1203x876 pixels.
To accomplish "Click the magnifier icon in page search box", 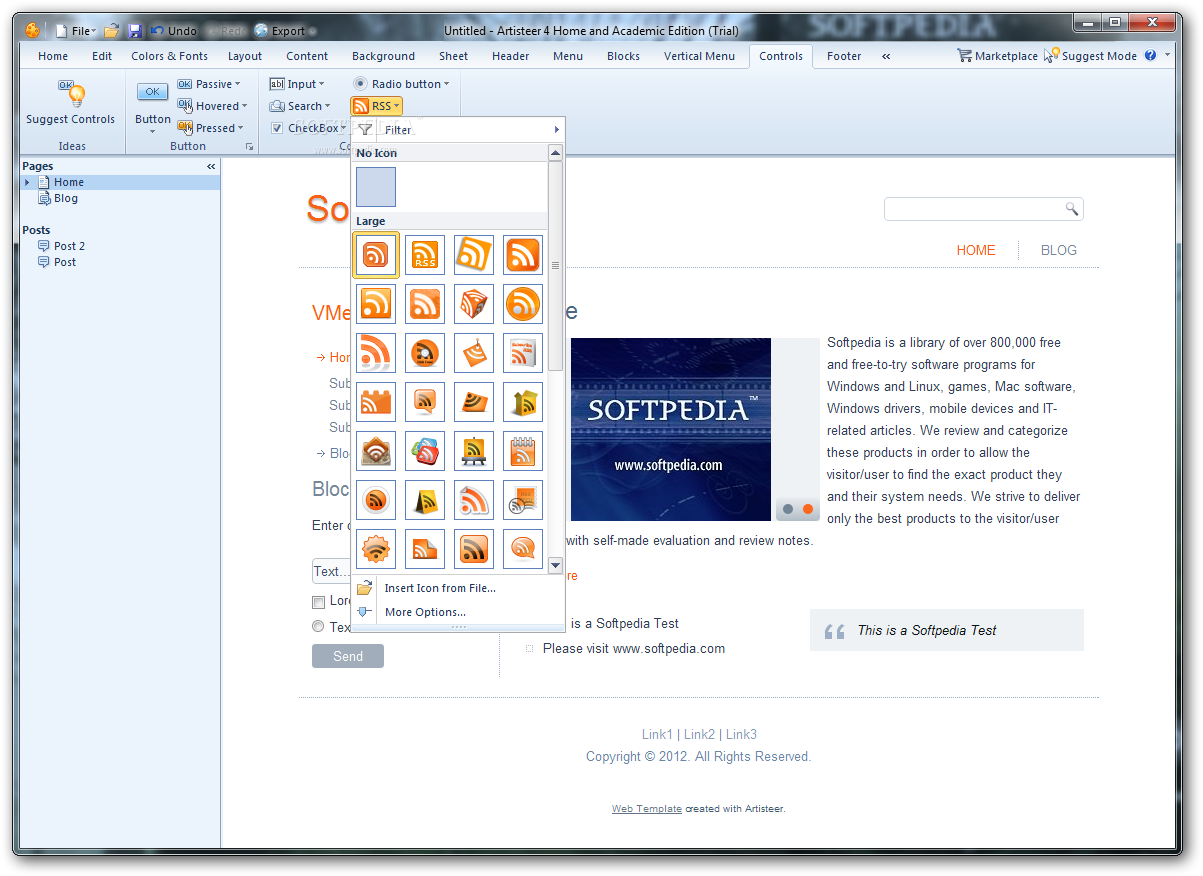I will 1071,209.
